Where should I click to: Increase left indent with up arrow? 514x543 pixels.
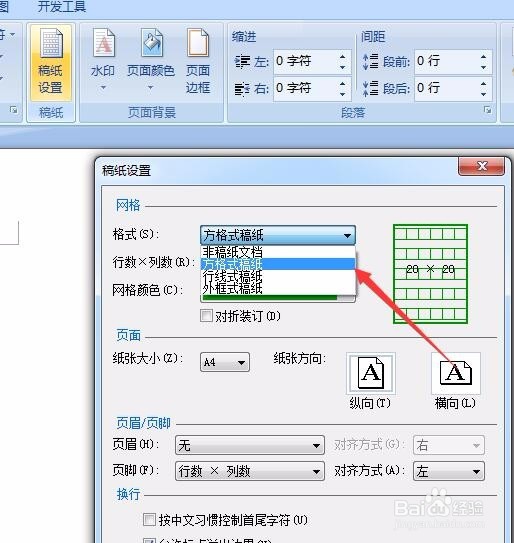[343, 57]
